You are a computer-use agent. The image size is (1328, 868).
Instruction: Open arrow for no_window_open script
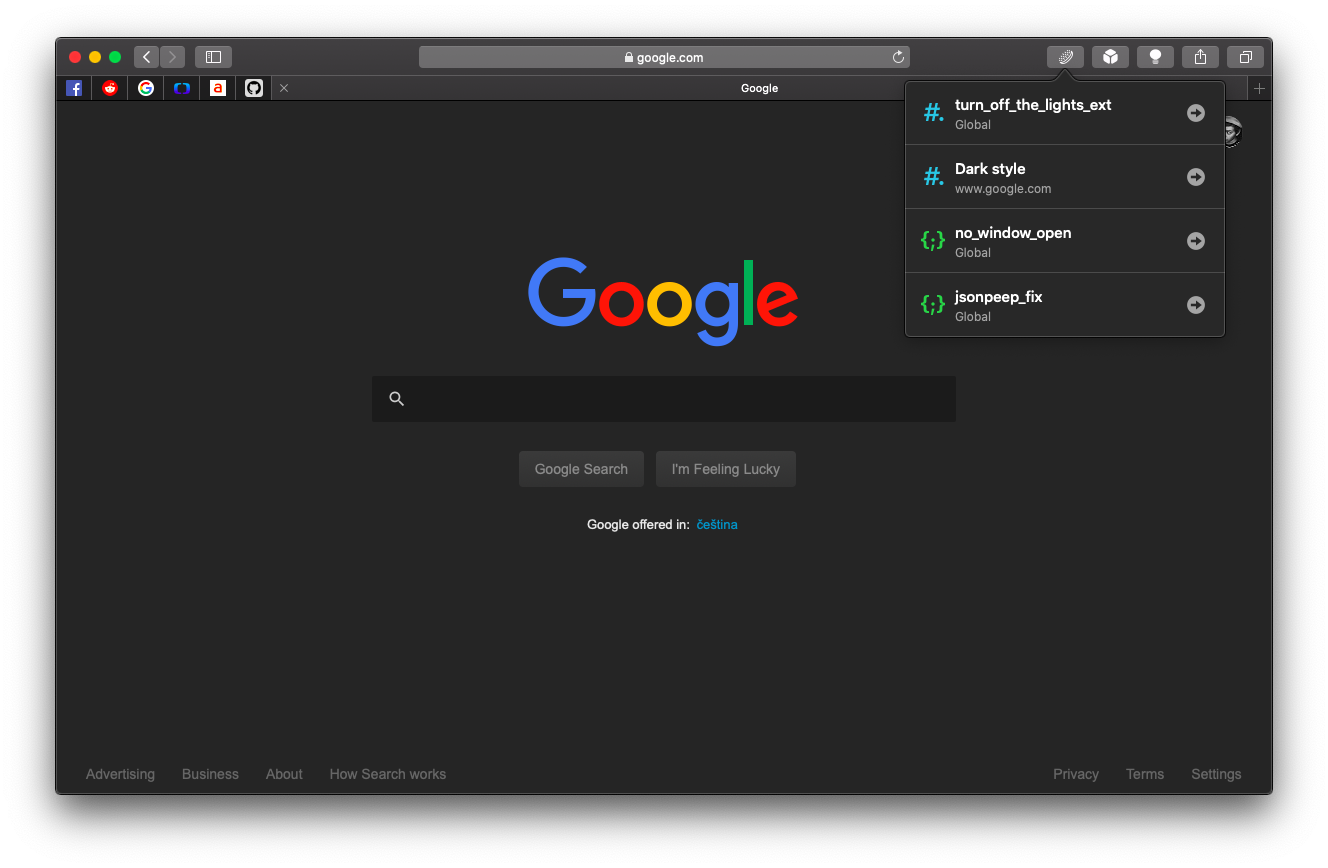pos(1195,241)
